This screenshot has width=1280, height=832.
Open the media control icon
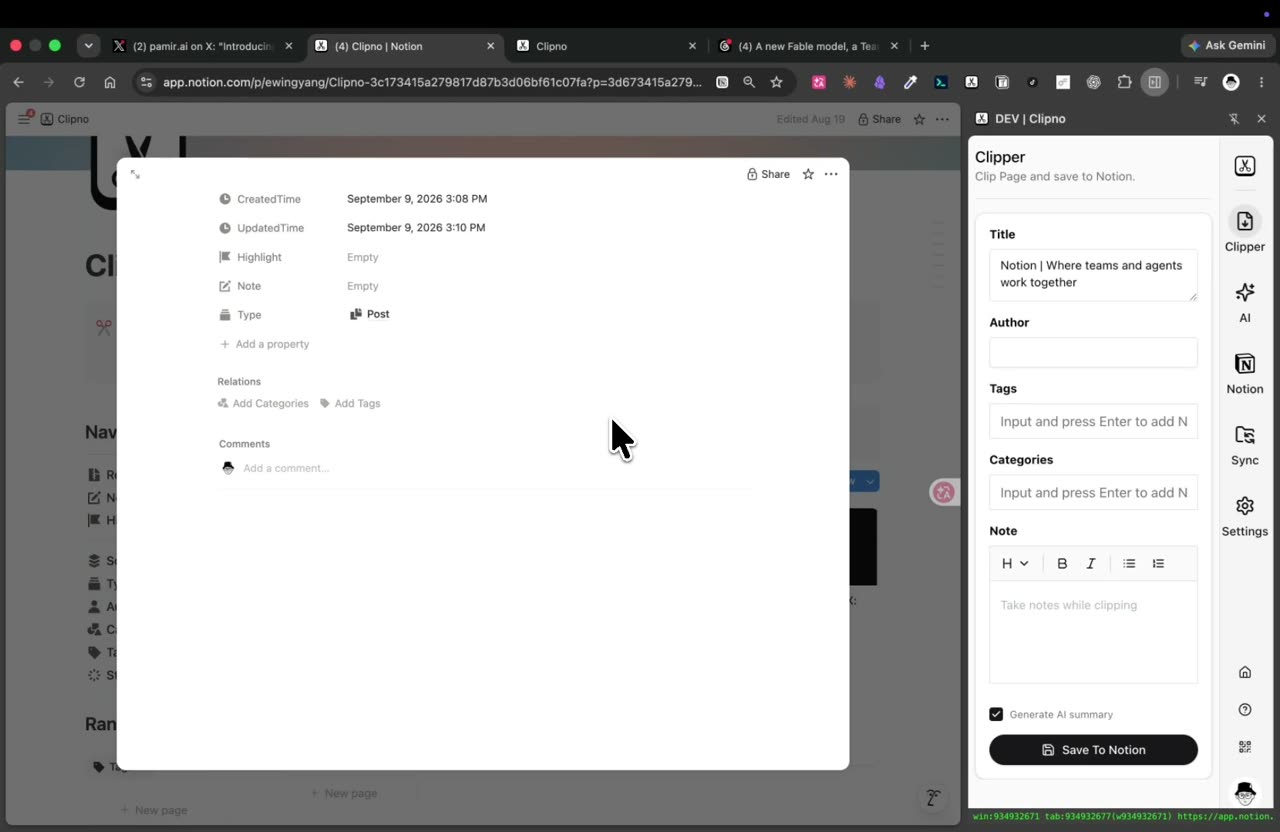[1201, 82]
